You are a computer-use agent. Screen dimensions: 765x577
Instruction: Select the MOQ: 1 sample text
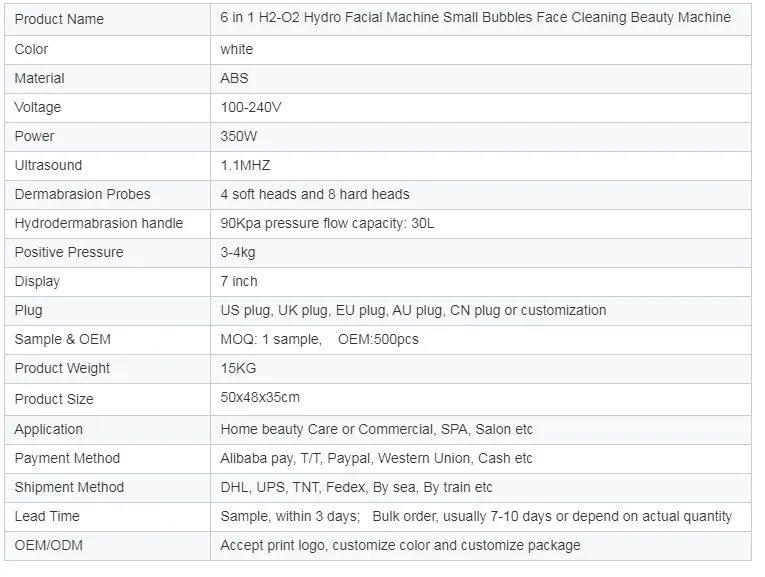coord(270,339)
